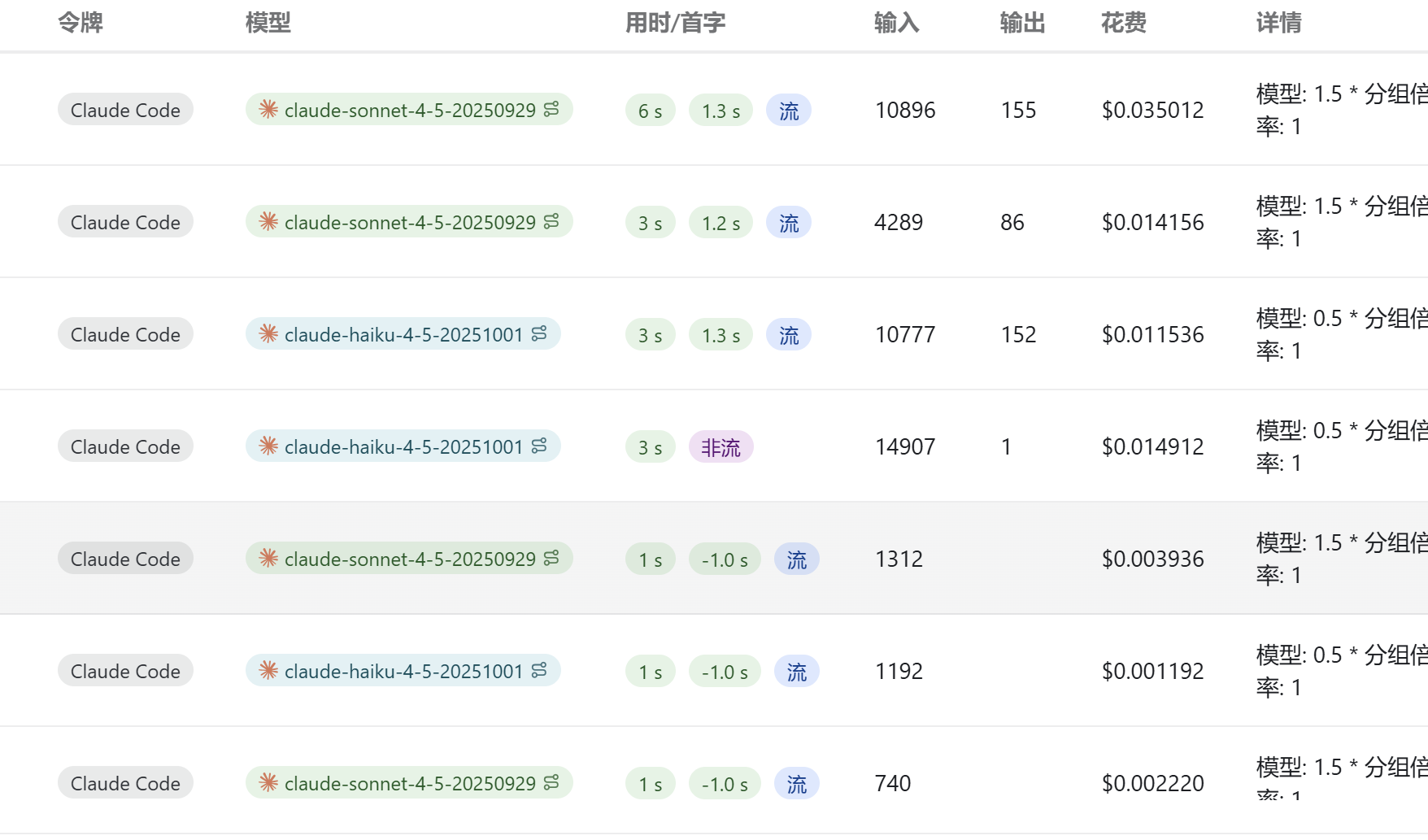Click copy icon beside model in 10777 input row

click(539, 333)
